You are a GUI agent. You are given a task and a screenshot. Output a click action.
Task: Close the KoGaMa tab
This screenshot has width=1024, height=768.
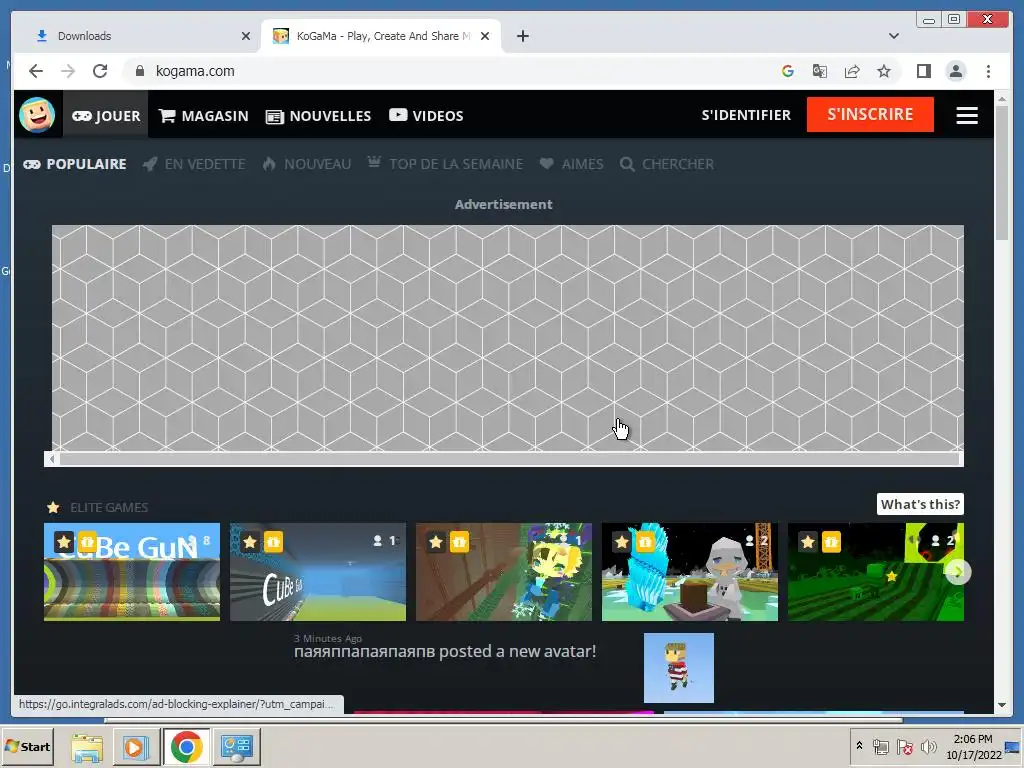click(x=485, y=36)
